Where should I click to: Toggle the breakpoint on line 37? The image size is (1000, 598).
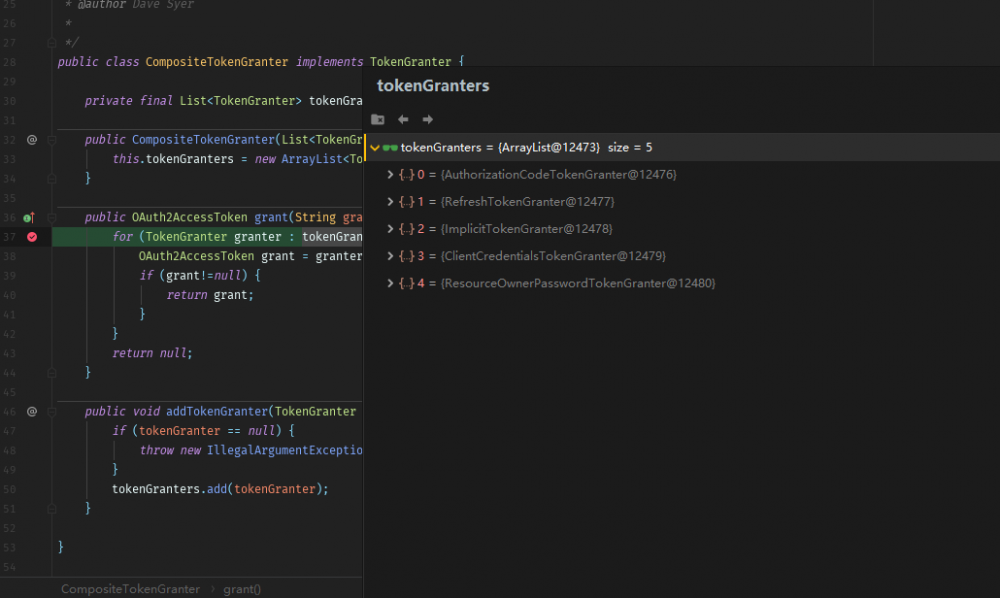32,237
